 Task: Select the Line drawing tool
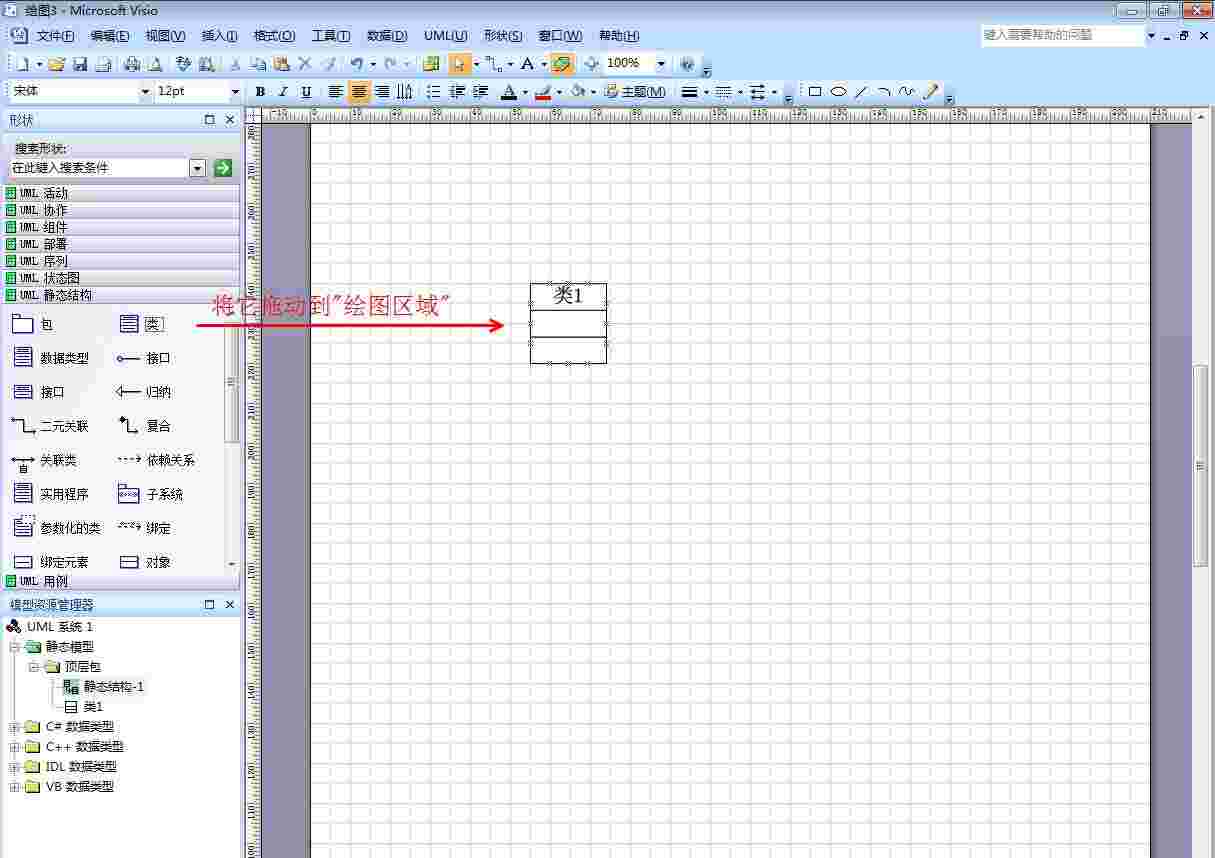tap(860, 92)
